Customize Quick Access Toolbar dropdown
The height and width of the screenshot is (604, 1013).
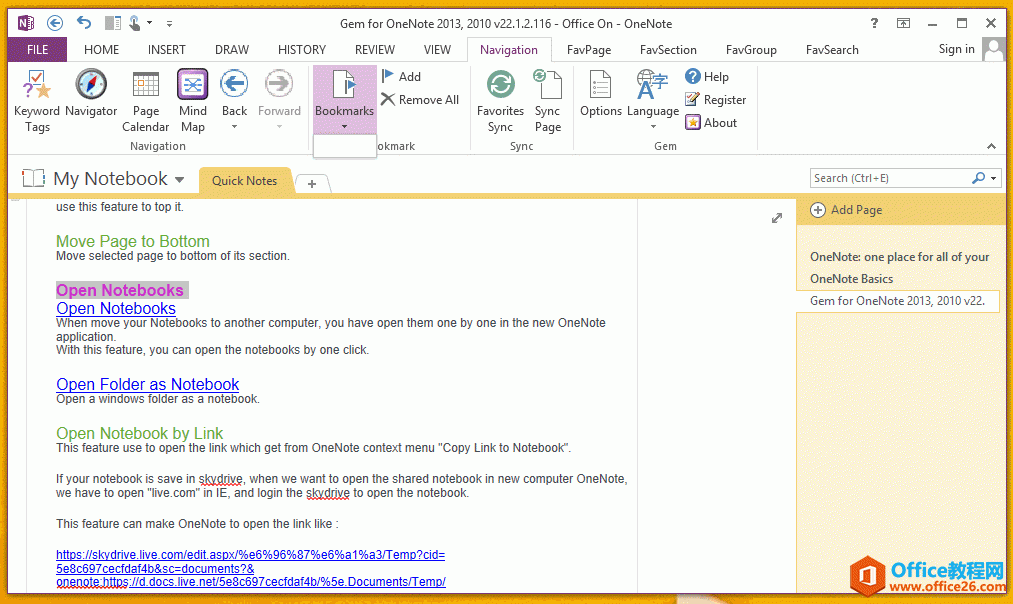169,24
